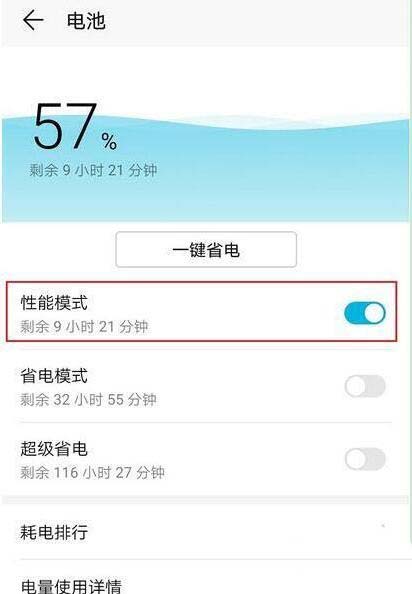Select the 超级省电 label
Viewport: 412px width, 594px height.
54,449
